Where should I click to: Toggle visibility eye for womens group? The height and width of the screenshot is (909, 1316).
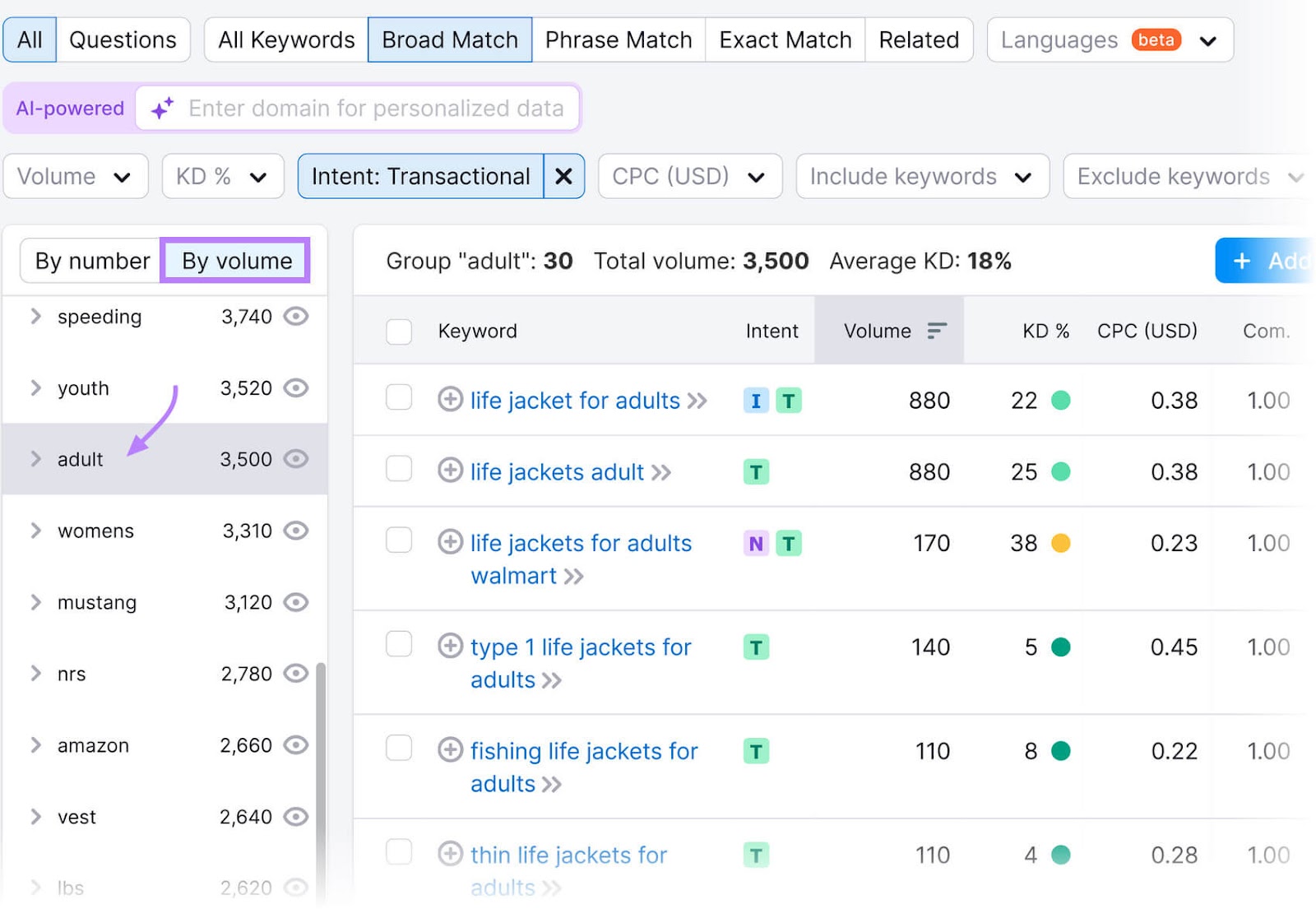[296, 531]
